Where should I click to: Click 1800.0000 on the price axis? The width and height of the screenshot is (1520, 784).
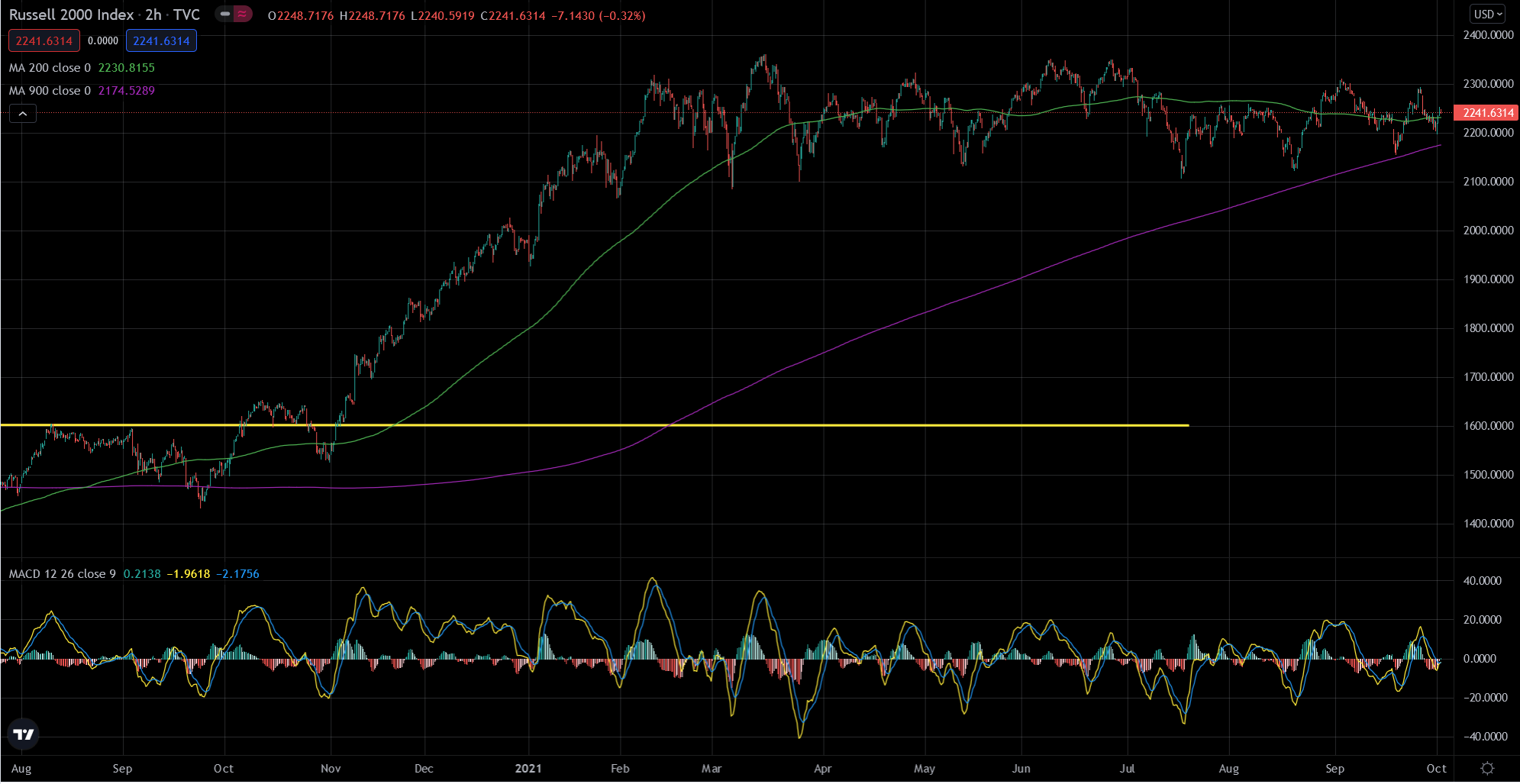(x=1488, y=328)
